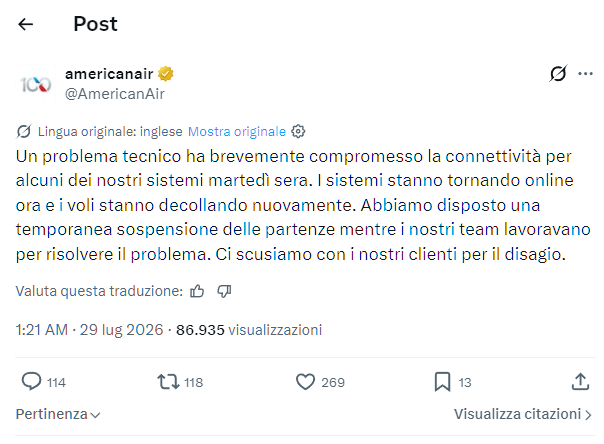Like the post with heart icon
The width and height of the screenshot is (604, 444).
tap(305, 382)
